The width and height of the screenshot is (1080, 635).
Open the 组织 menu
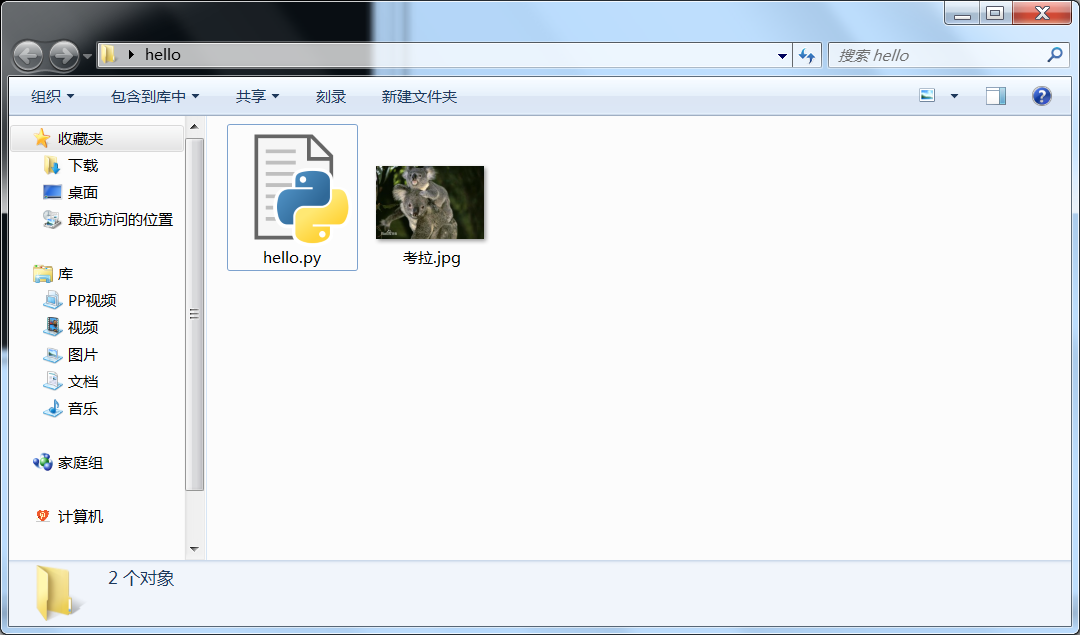pyautogui.click(x=52, y=96)
